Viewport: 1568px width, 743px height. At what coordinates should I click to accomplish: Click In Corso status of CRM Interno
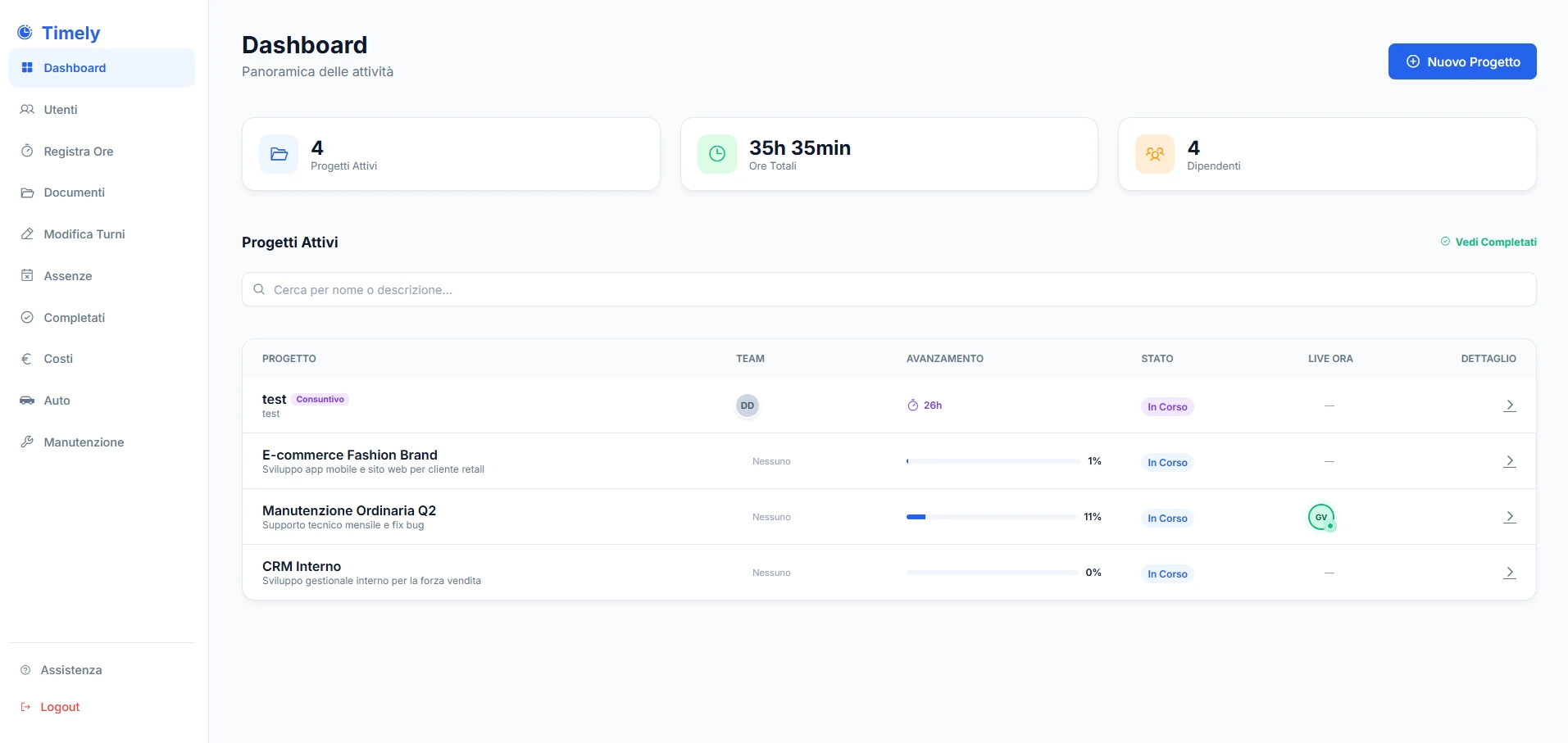pos(1167,574)
